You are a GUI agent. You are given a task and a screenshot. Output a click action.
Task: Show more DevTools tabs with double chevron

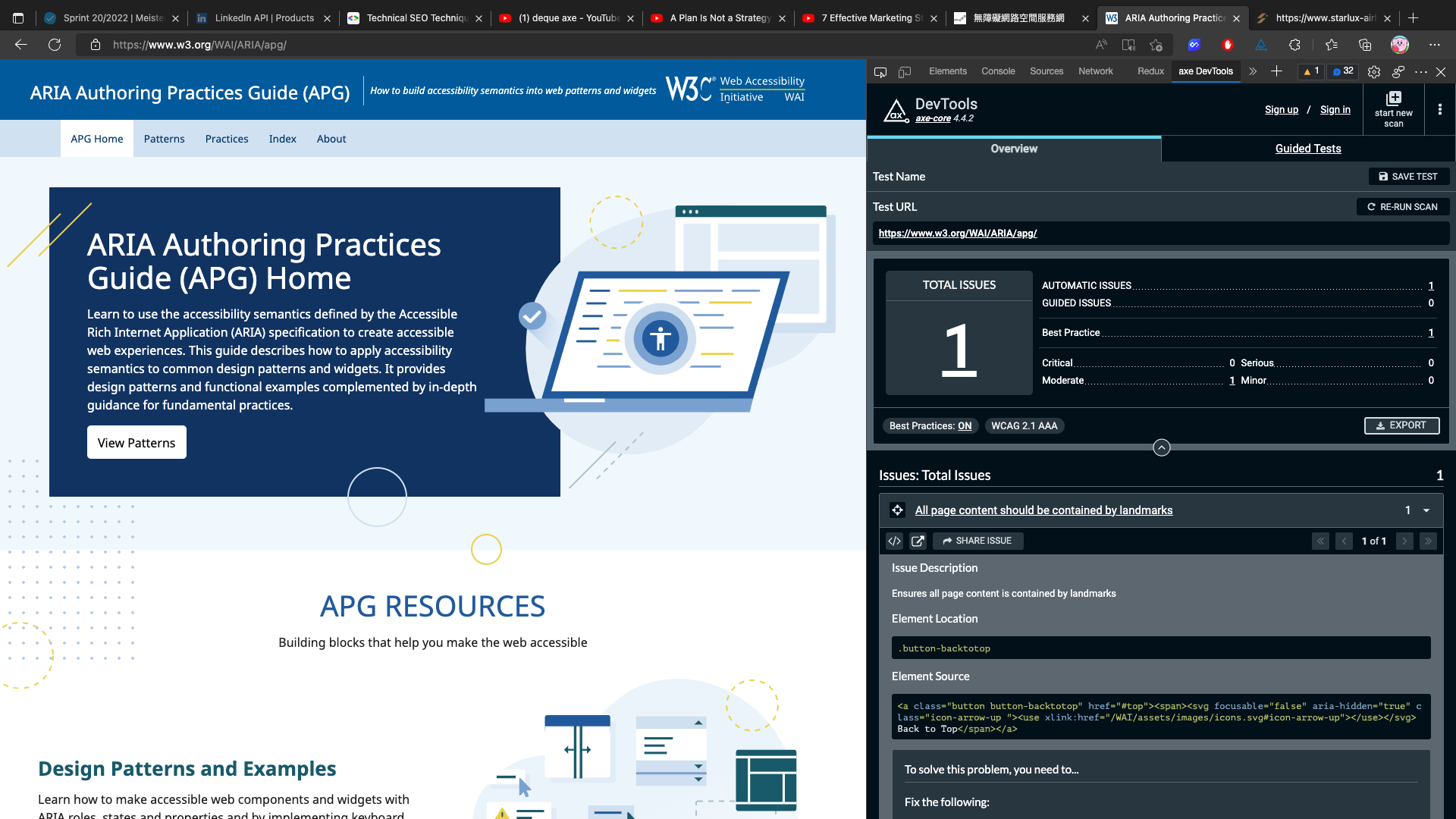(1253, 71)
